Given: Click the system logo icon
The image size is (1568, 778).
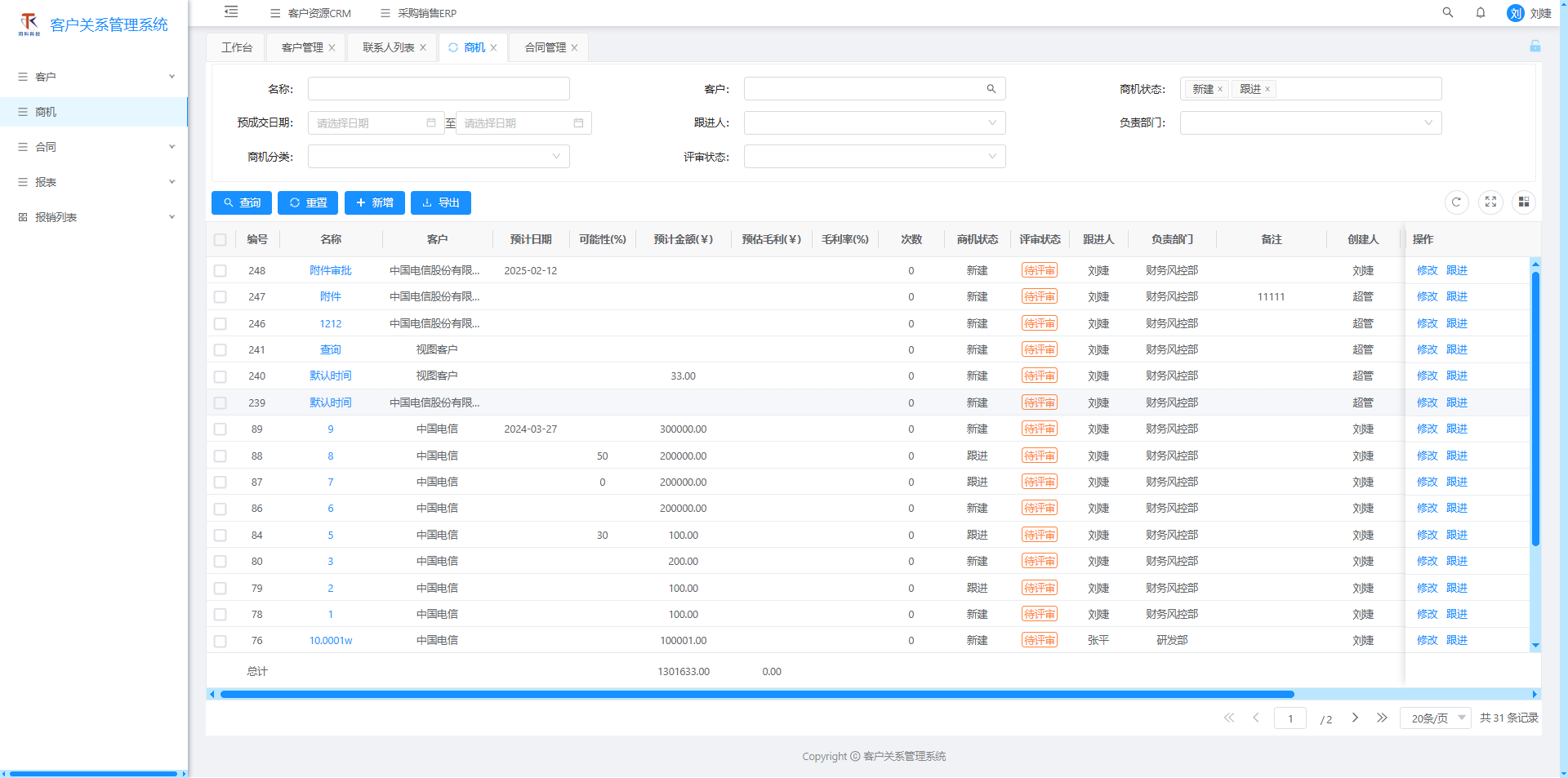Looking at the screenshot, I should (29, 24).
